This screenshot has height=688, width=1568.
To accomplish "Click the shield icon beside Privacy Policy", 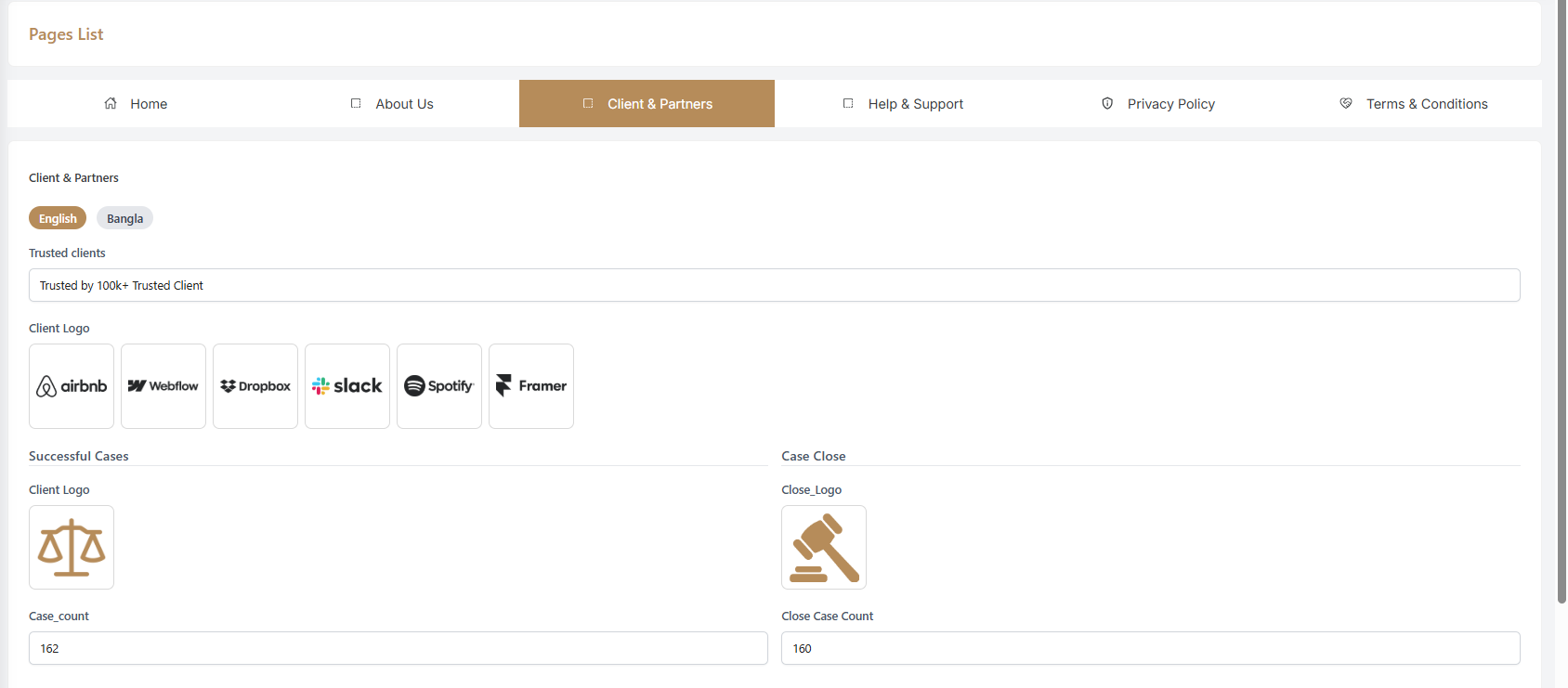I will coord(1107,103).
